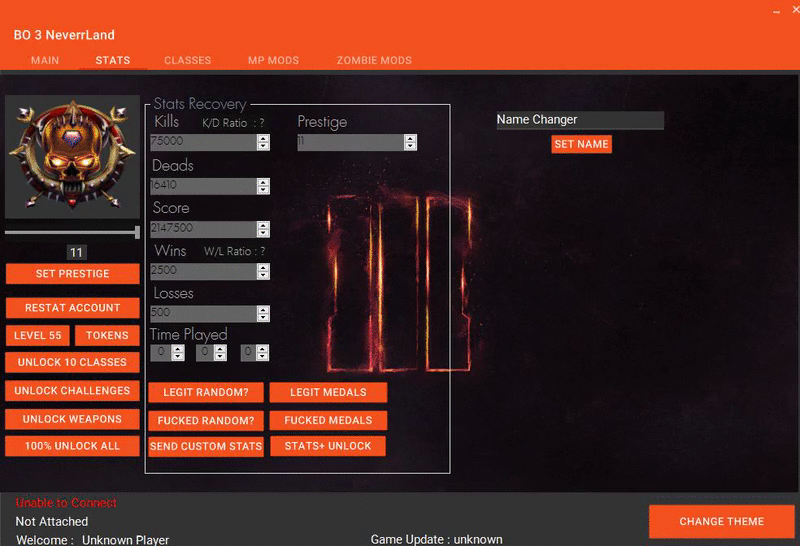The width and height of the screenshot is (800, 546).
Task: Minimize the BO 3 NeverrLand window
Action: click(776, 11)
